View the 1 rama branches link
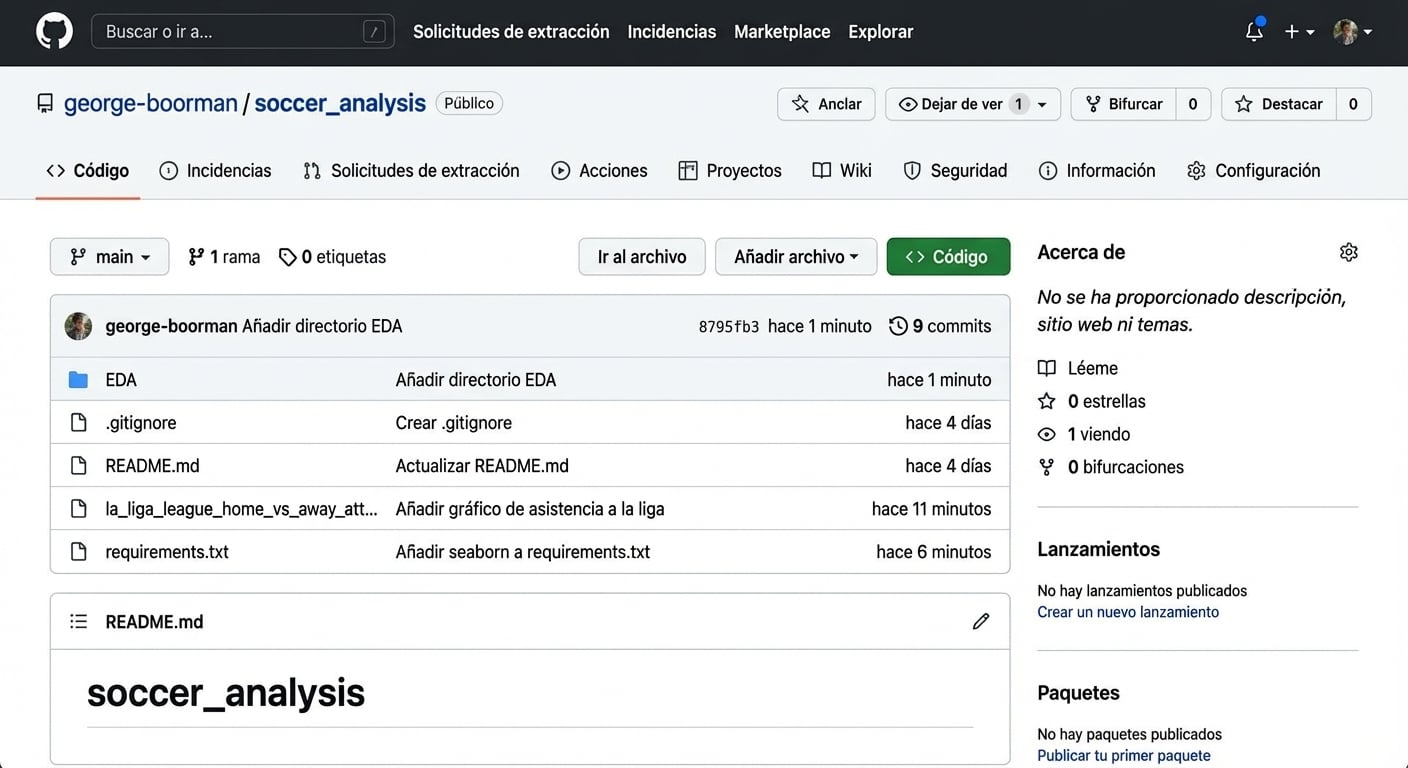The width and height of the screenshot is (1408, 768). [x=224, y=257]
